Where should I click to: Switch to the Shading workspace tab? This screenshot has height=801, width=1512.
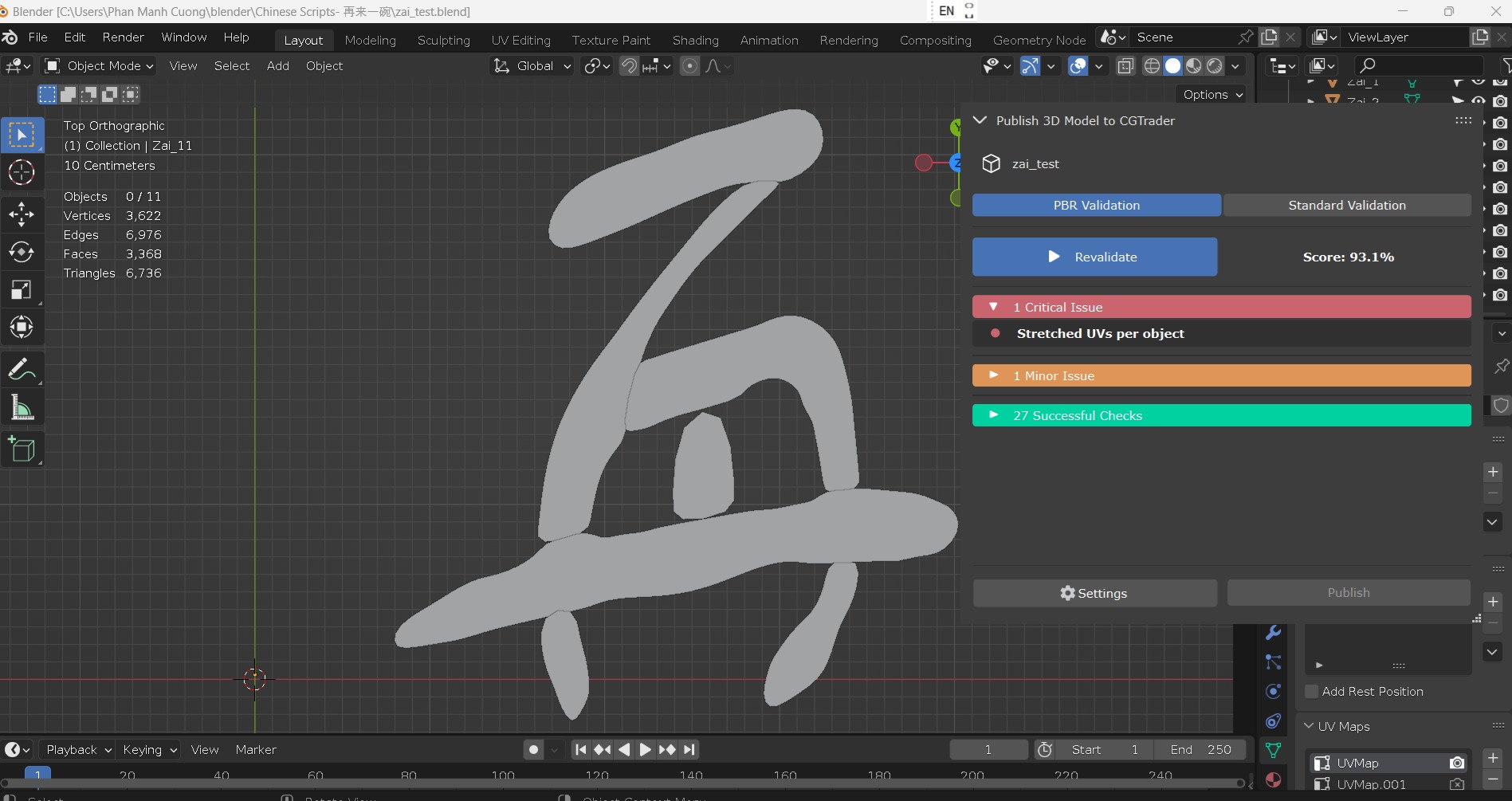coord(696,40)
